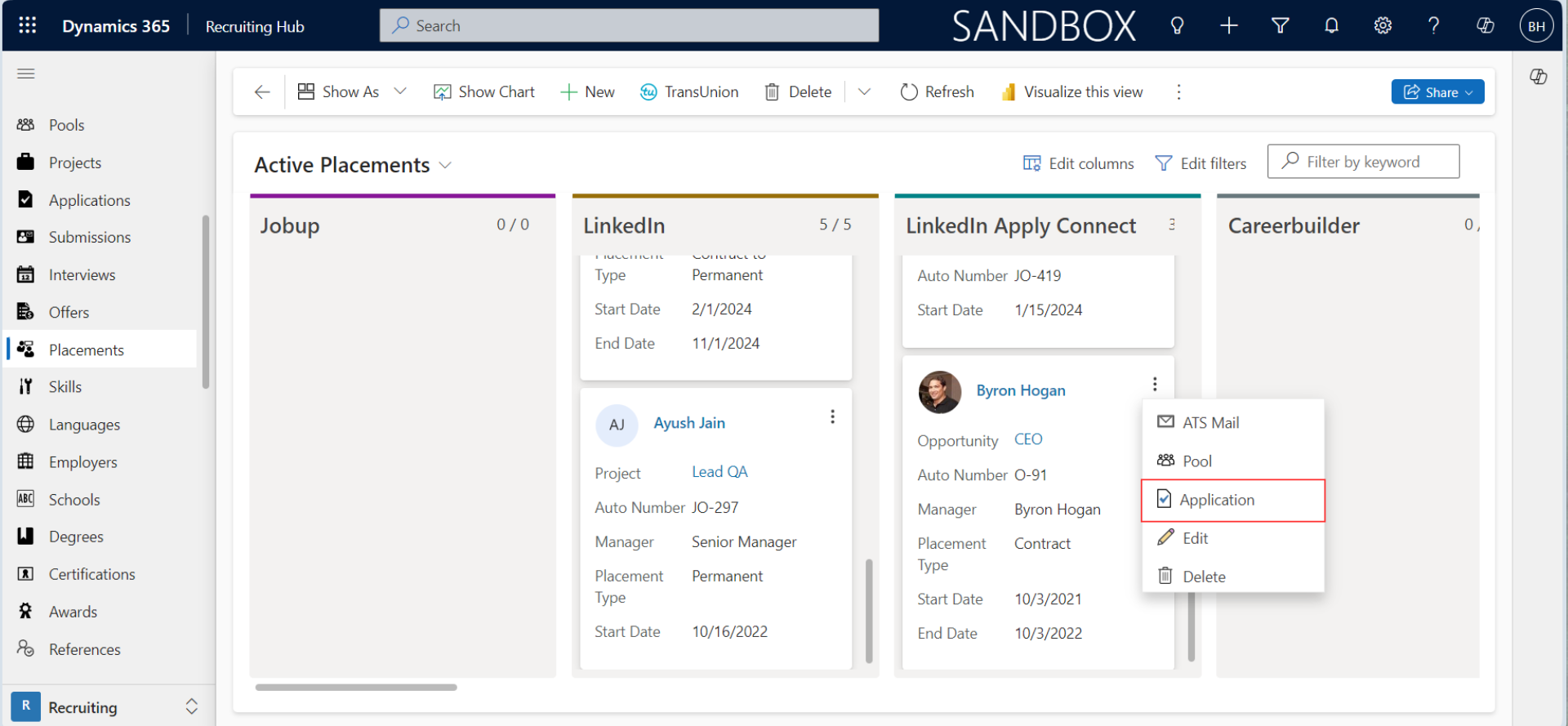
Task: Click TransUnion command
Action: pyautogui.click(x=689, y=92)
